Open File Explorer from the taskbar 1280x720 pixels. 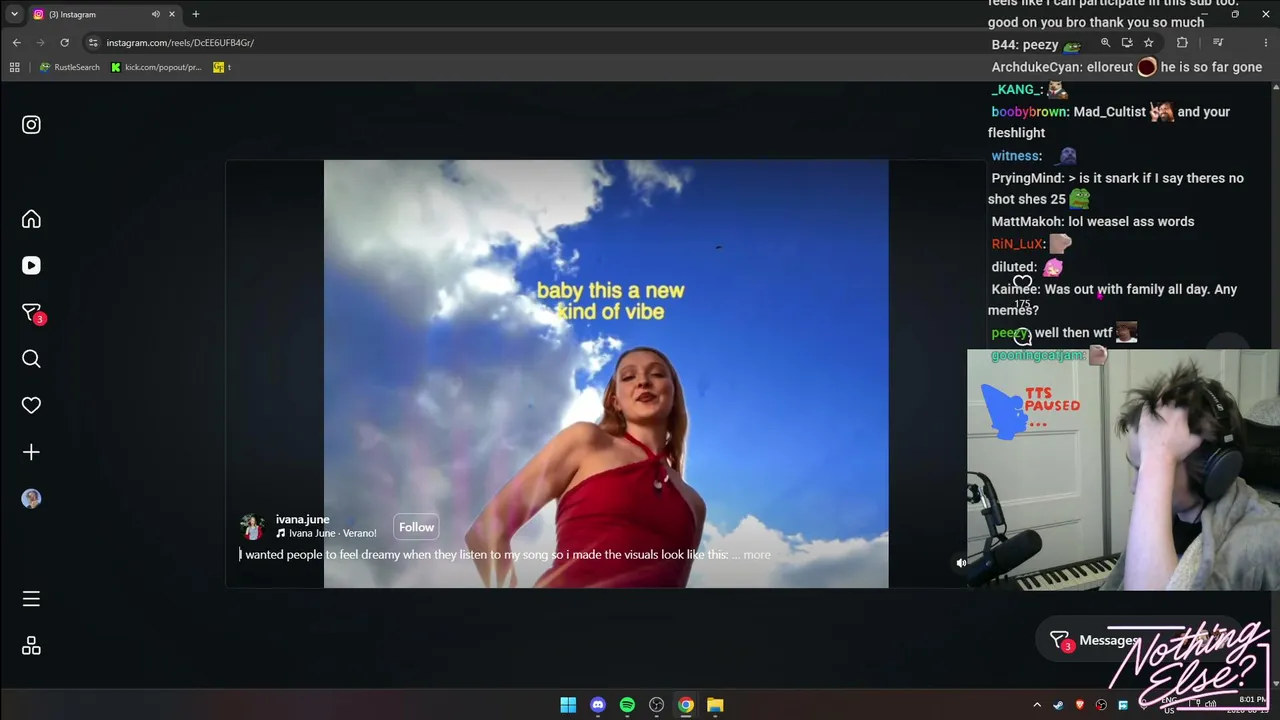pos(715,705)
